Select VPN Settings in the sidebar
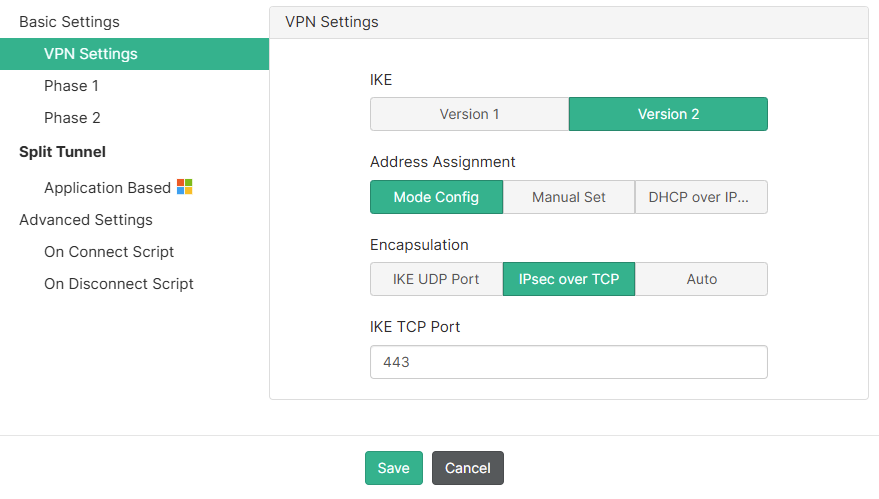This screenshot has height=499, width=879. pyautogui.click(x=91, y=54)
